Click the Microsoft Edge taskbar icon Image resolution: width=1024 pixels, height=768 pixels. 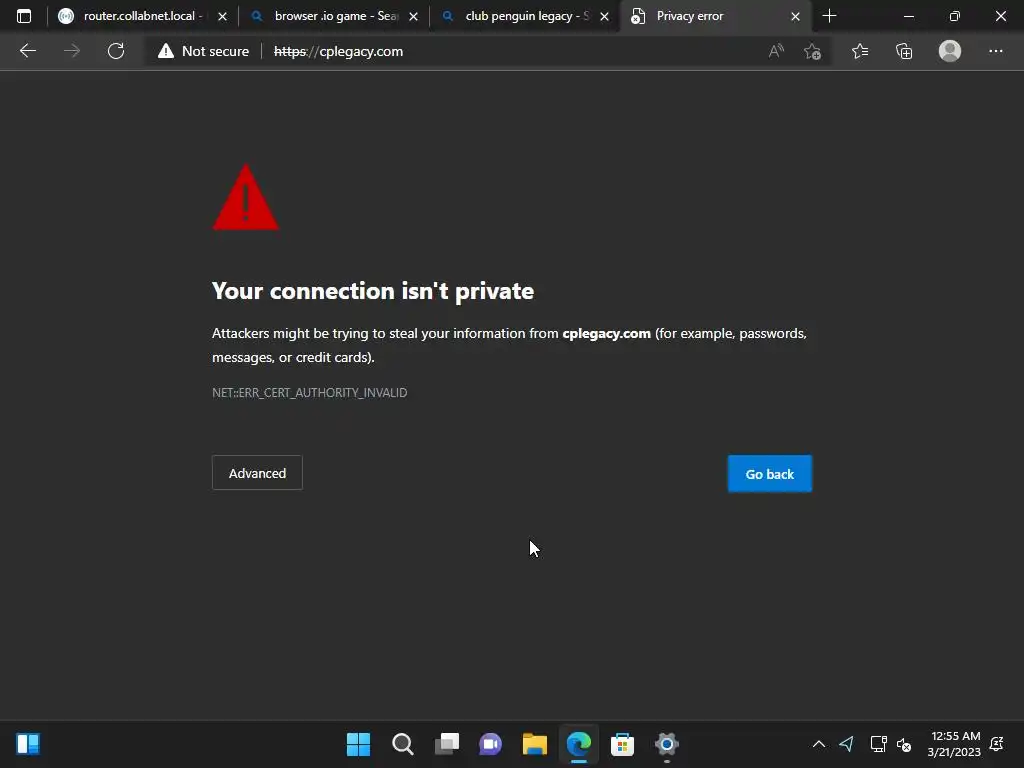(x=579, y=744)
